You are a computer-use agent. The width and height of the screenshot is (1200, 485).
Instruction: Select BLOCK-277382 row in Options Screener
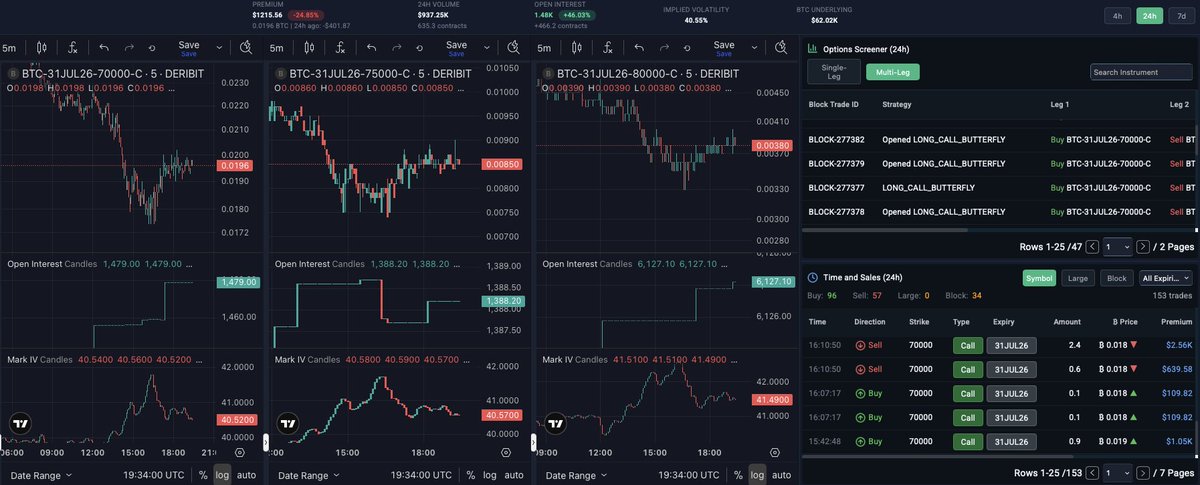click(1000, 139)
